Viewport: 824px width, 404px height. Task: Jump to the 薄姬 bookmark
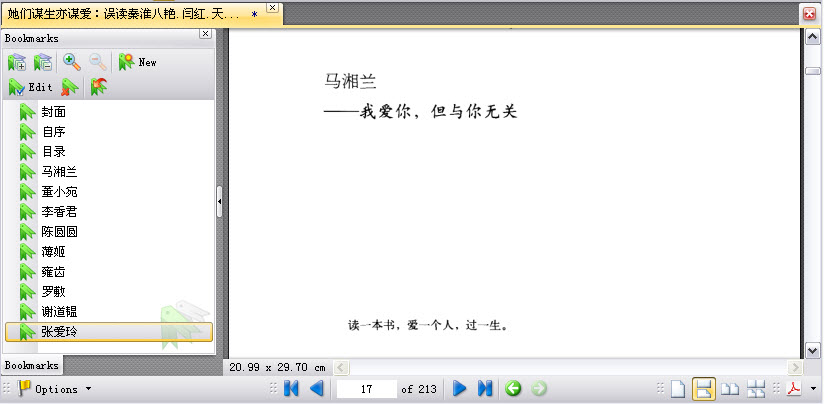tap(54, 252)
